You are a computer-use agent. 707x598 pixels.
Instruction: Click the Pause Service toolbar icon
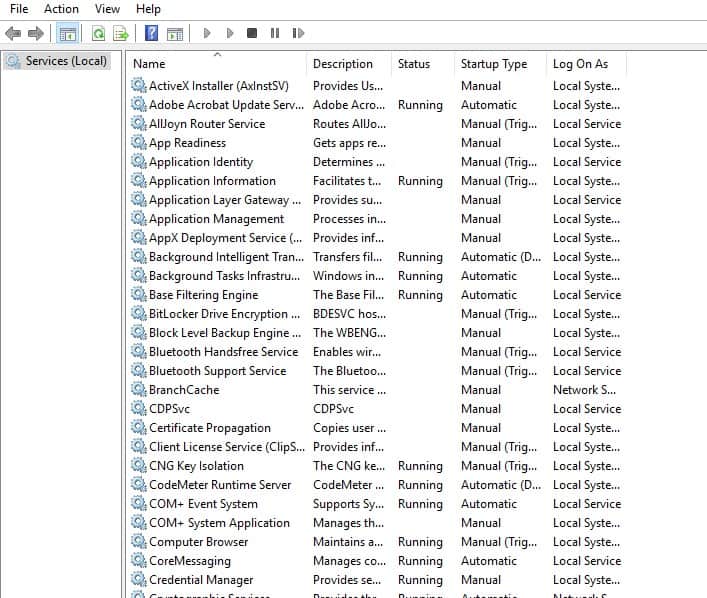[275, 33]
